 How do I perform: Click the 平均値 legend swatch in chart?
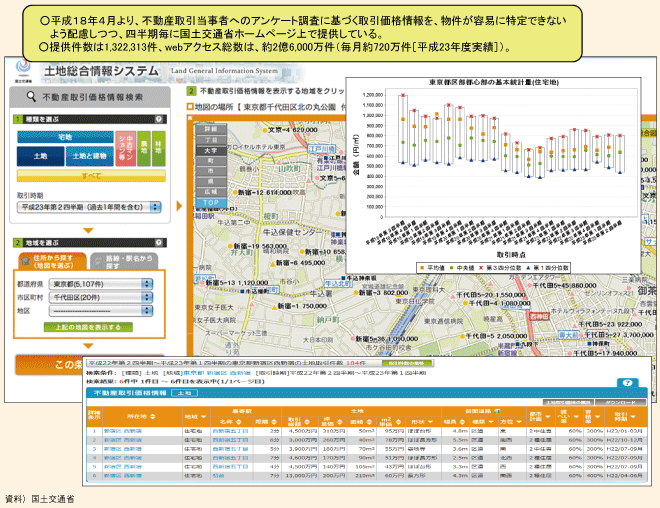pyautogui.click(x=422, y=268)
